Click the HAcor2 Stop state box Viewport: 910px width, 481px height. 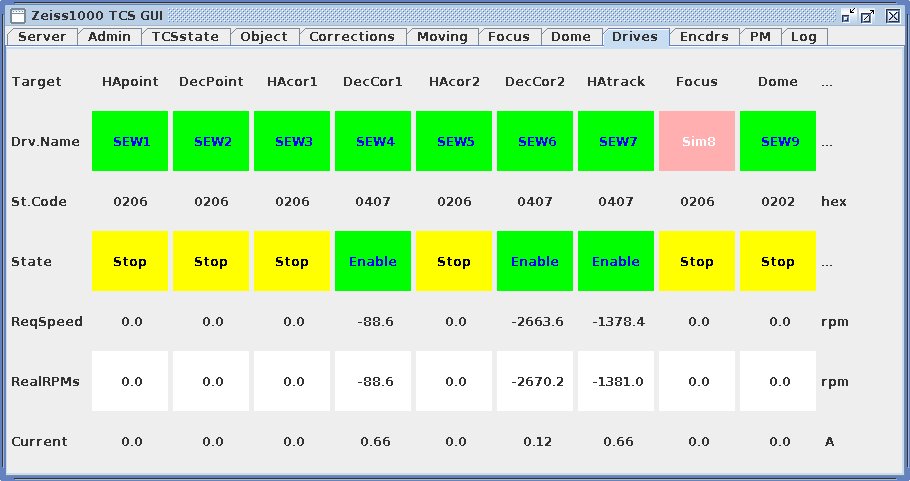click(454, 261)
